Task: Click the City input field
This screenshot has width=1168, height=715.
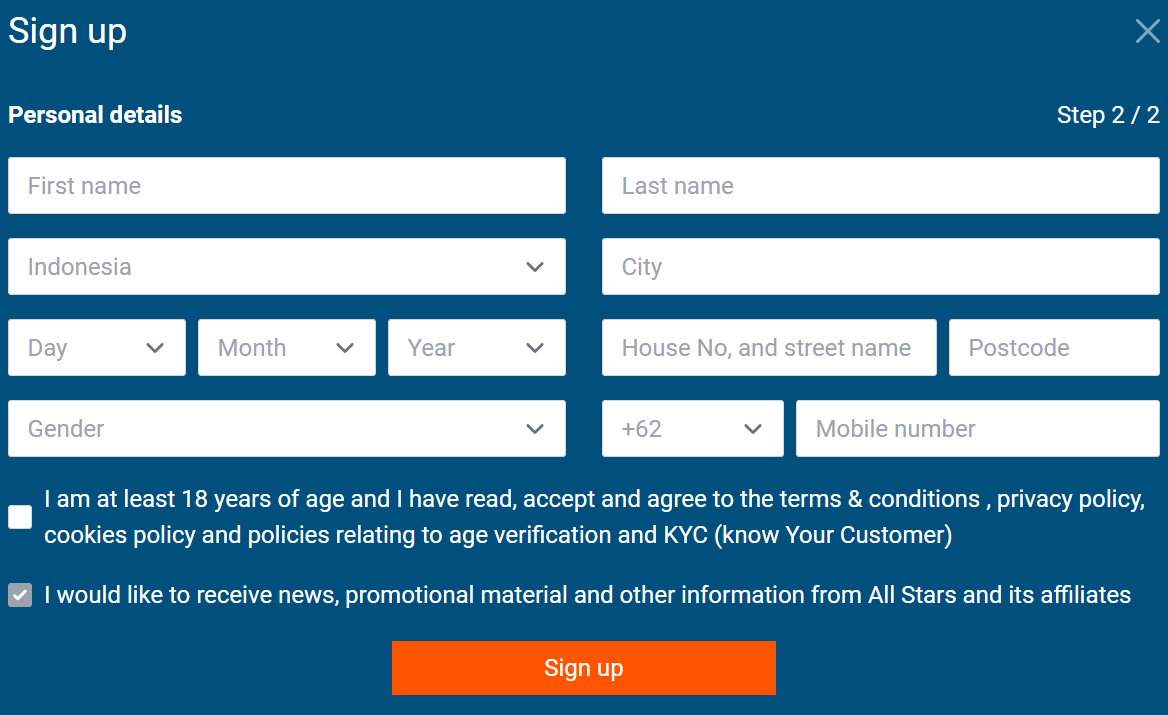Action: 880,267
